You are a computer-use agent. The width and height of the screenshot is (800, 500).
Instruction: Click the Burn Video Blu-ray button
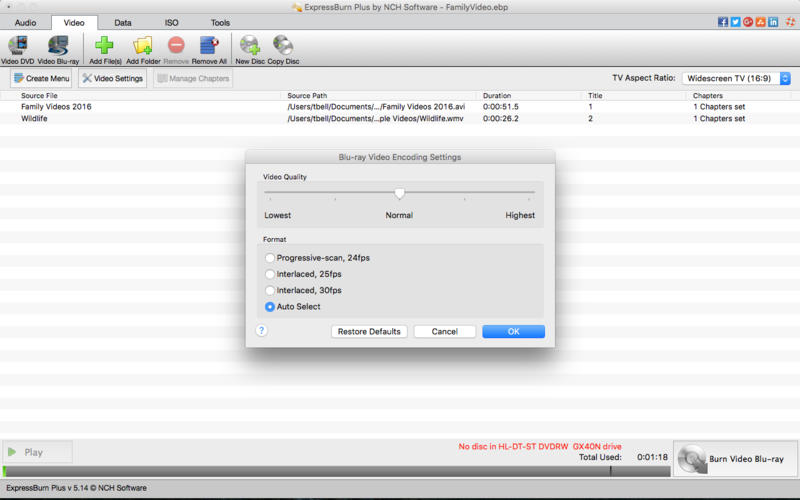coord(735,459)
